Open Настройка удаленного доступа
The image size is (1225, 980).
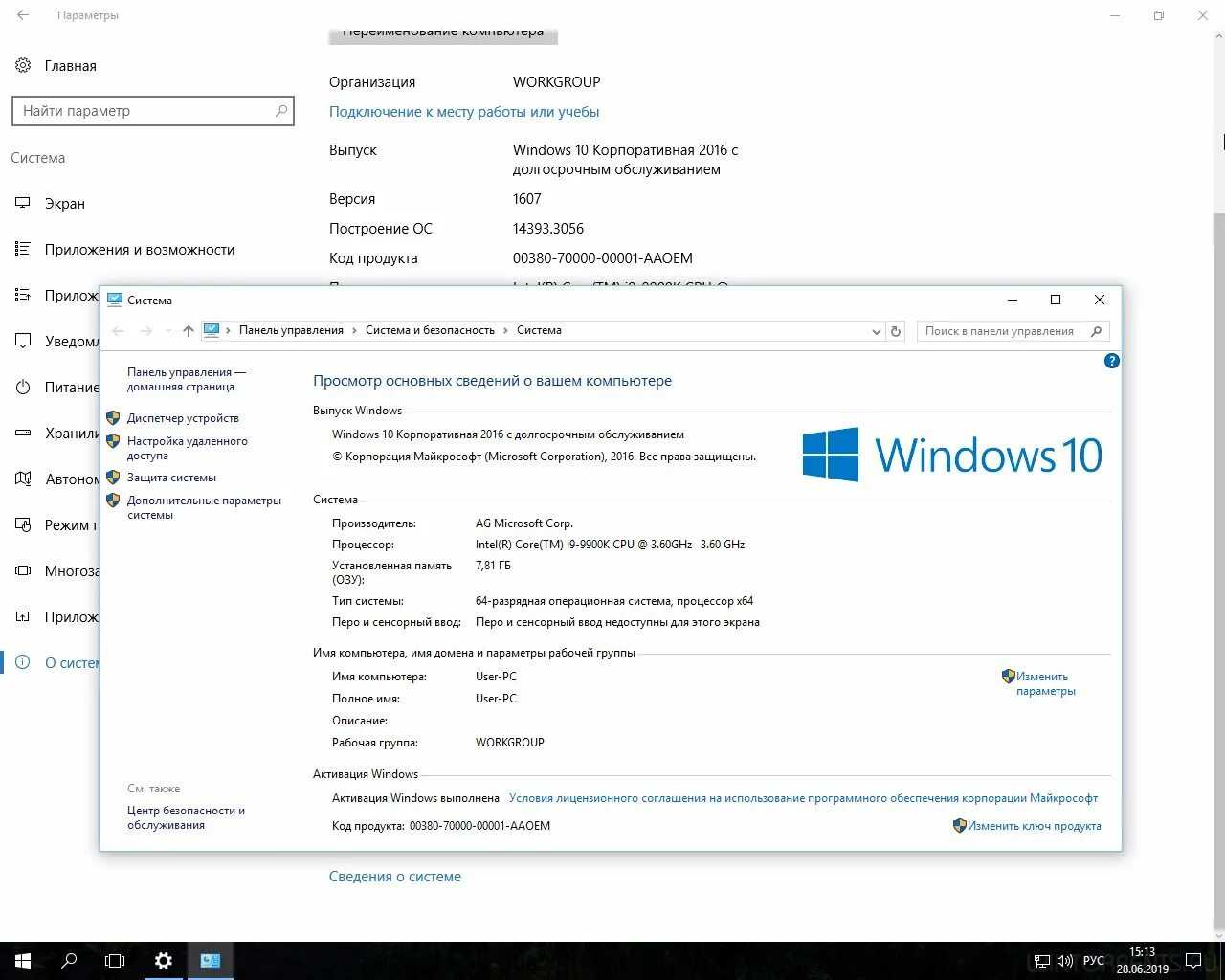pyautogui.click(x=188, y=448)
